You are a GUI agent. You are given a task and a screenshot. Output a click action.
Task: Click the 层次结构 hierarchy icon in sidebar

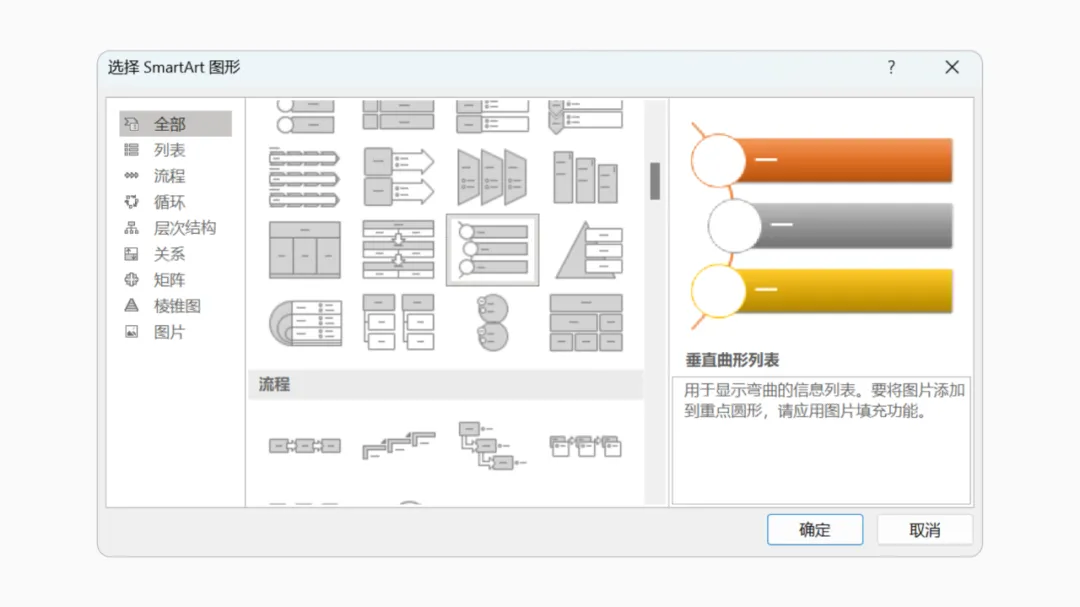131,227
